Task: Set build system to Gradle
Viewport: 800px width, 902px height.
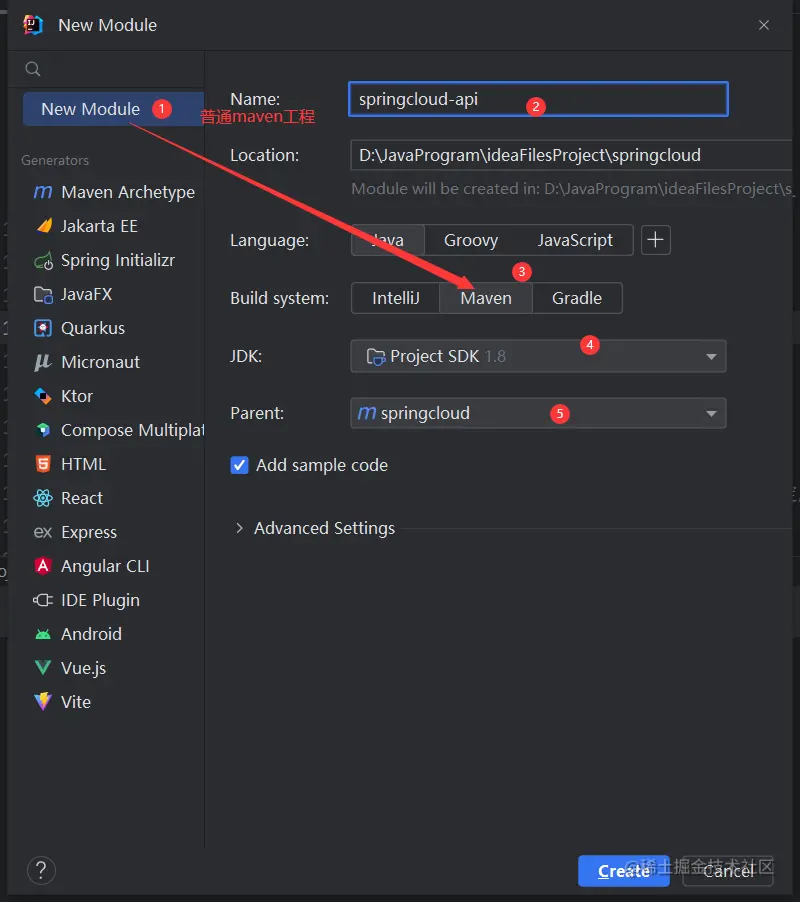Action: (577, 298)
